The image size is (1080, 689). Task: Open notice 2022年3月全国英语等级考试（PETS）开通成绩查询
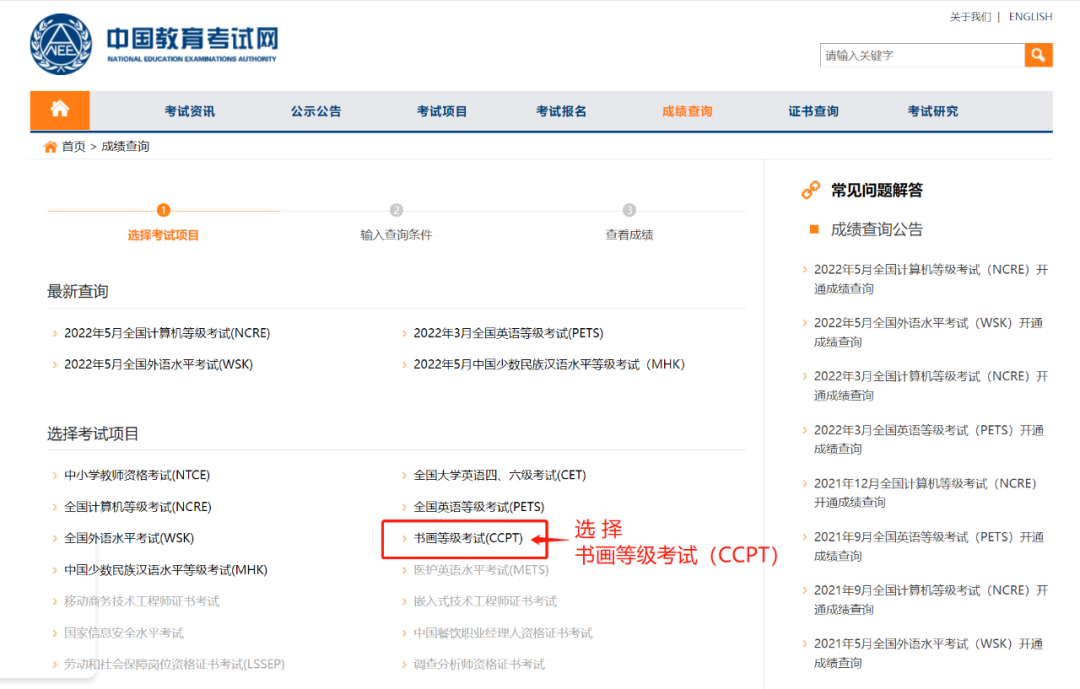point(928,439)
